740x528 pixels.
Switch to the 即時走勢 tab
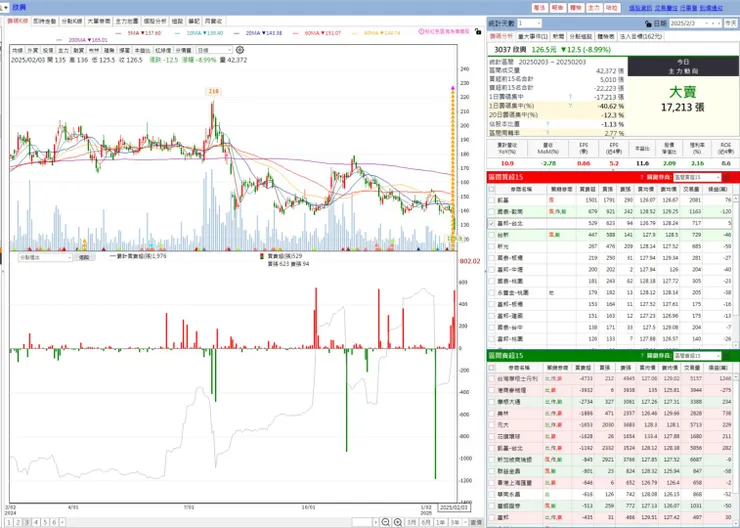(44, 21)
